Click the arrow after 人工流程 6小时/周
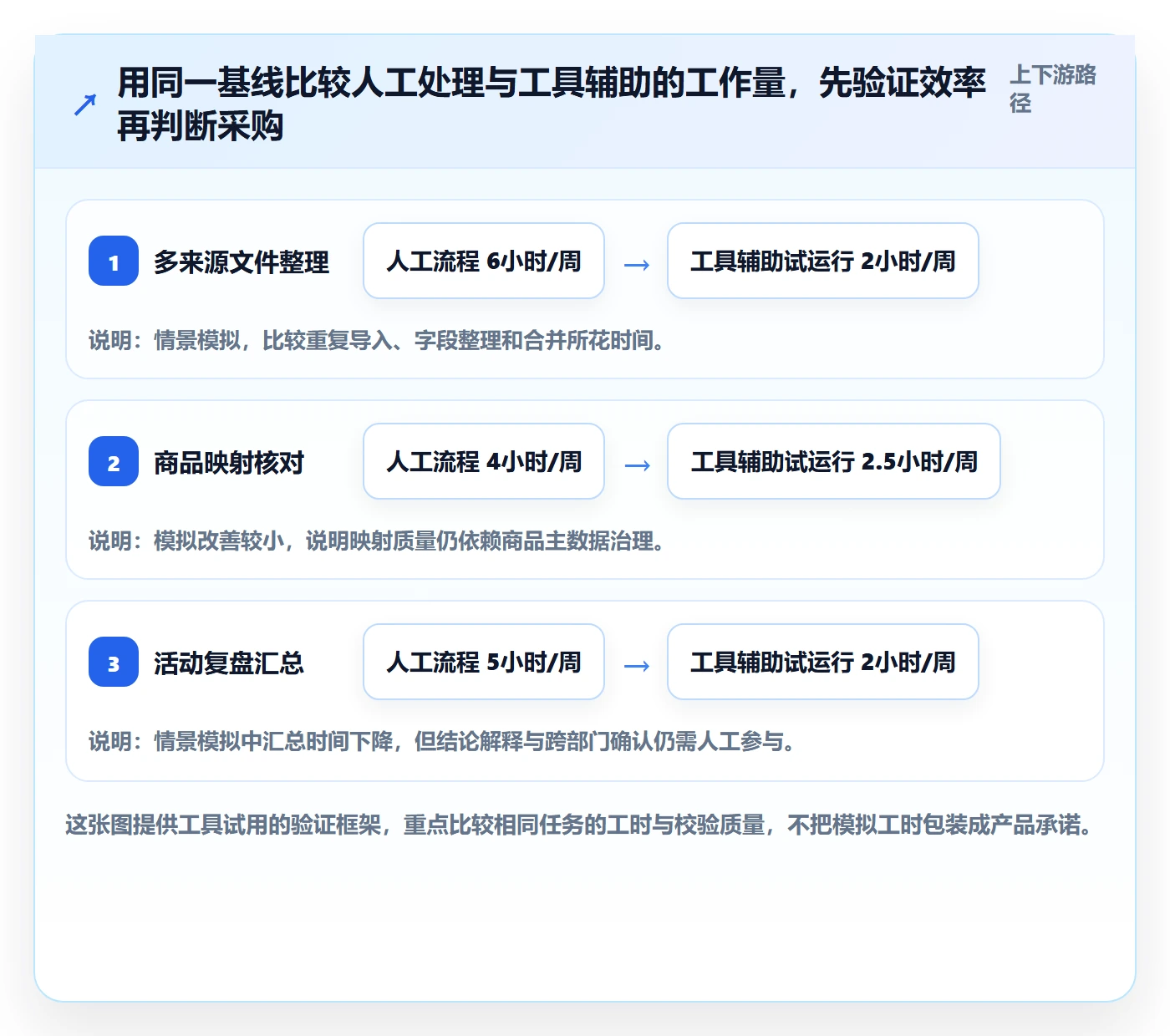This screenshot has height=1036, width=1170. [x=637, y=265]
